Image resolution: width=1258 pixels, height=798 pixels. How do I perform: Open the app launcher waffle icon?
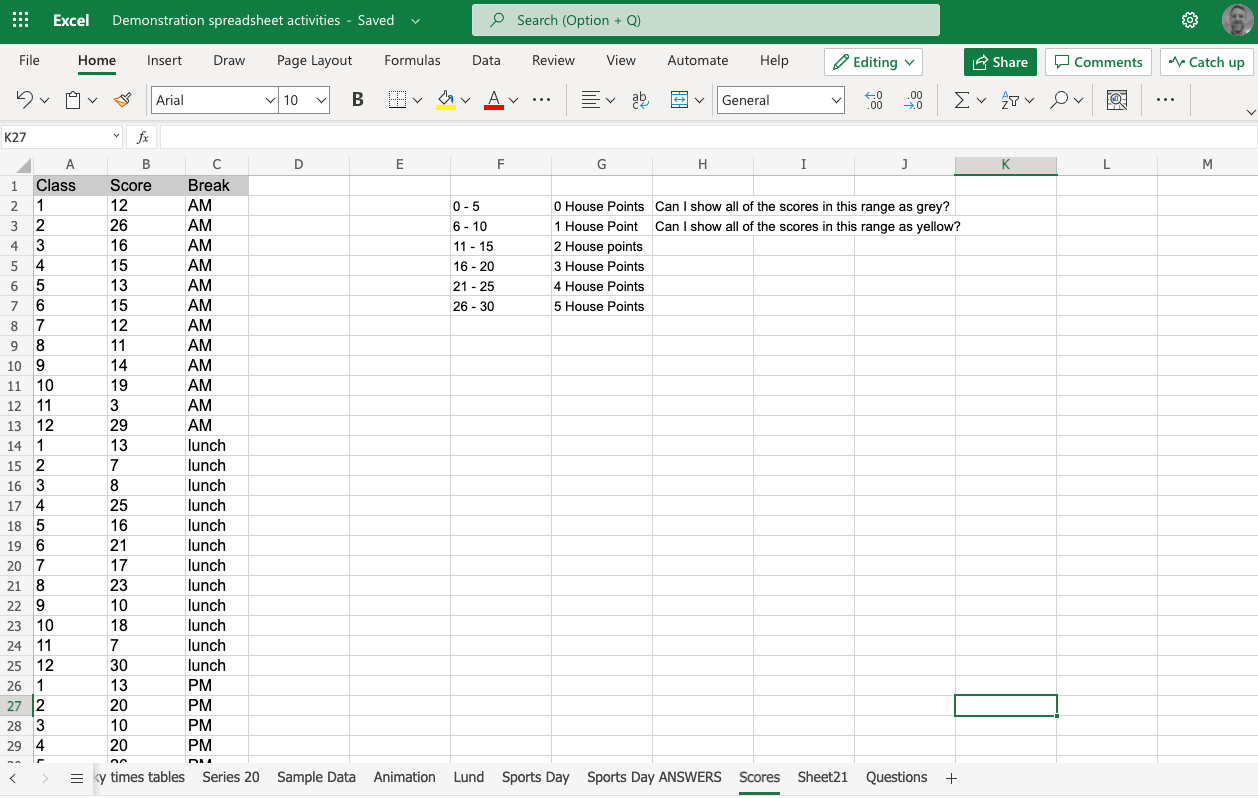pos(20,20)
